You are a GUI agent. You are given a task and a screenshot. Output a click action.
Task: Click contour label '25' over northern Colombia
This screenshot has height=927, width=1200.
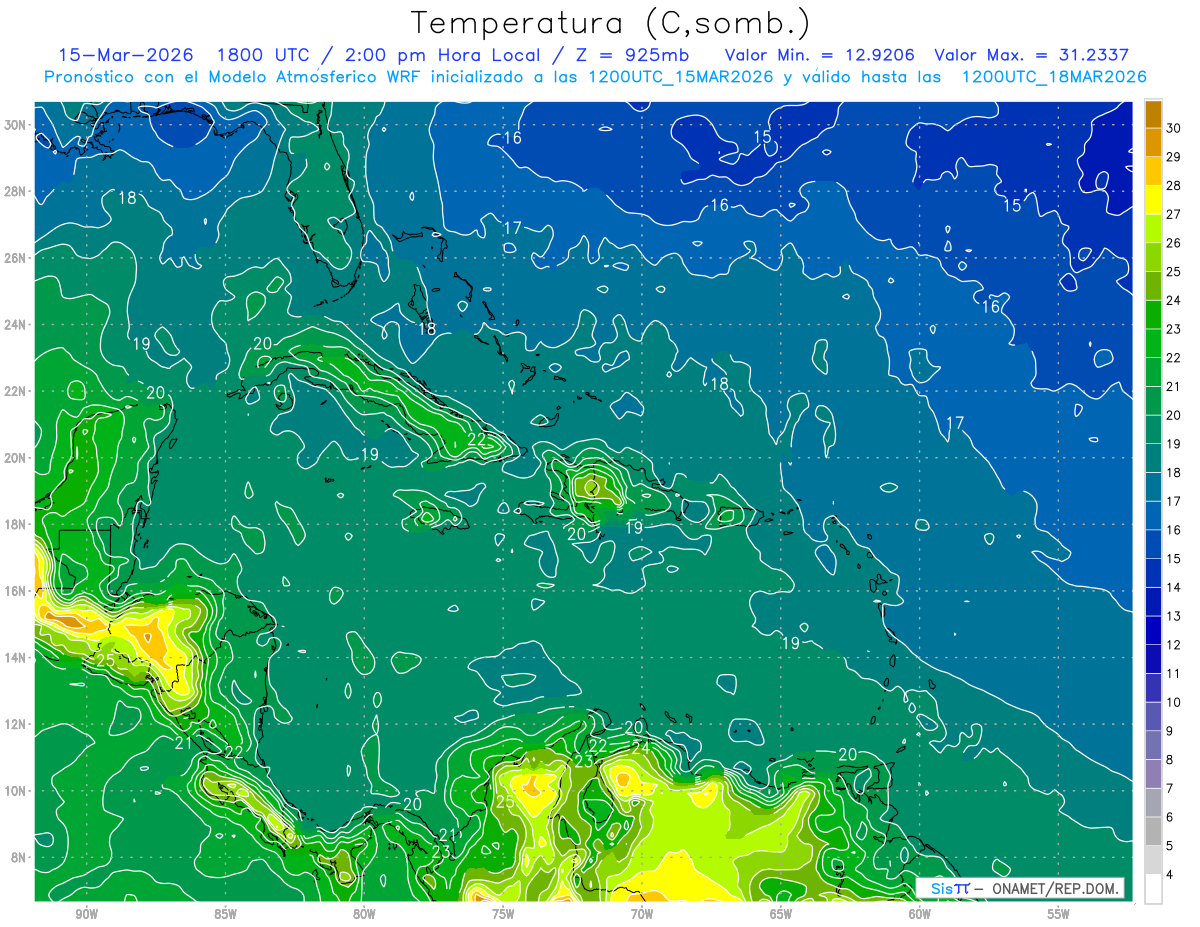pos(505,801)
